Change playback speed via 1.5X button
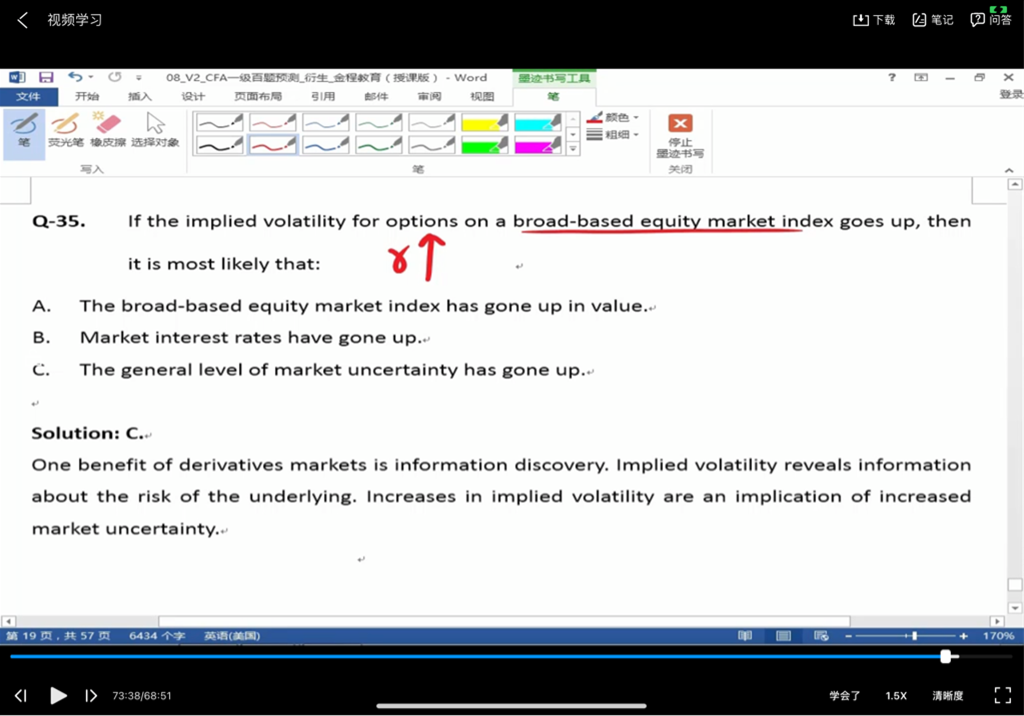Image resolution: width=1024 pixels, height=716 pixels. [895, 695]
